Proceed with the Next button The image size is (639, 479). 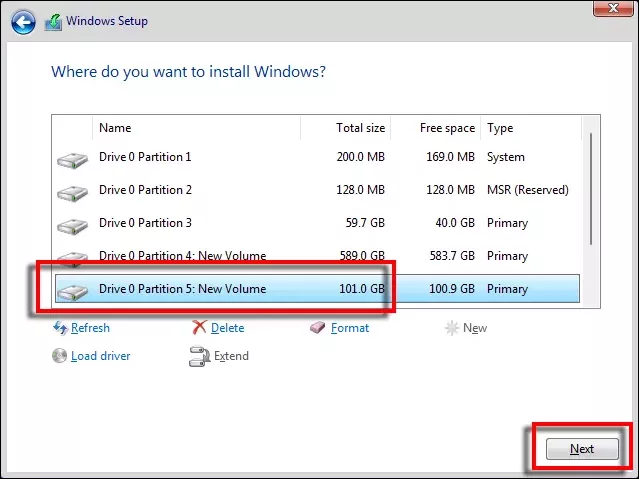point(582,449)
